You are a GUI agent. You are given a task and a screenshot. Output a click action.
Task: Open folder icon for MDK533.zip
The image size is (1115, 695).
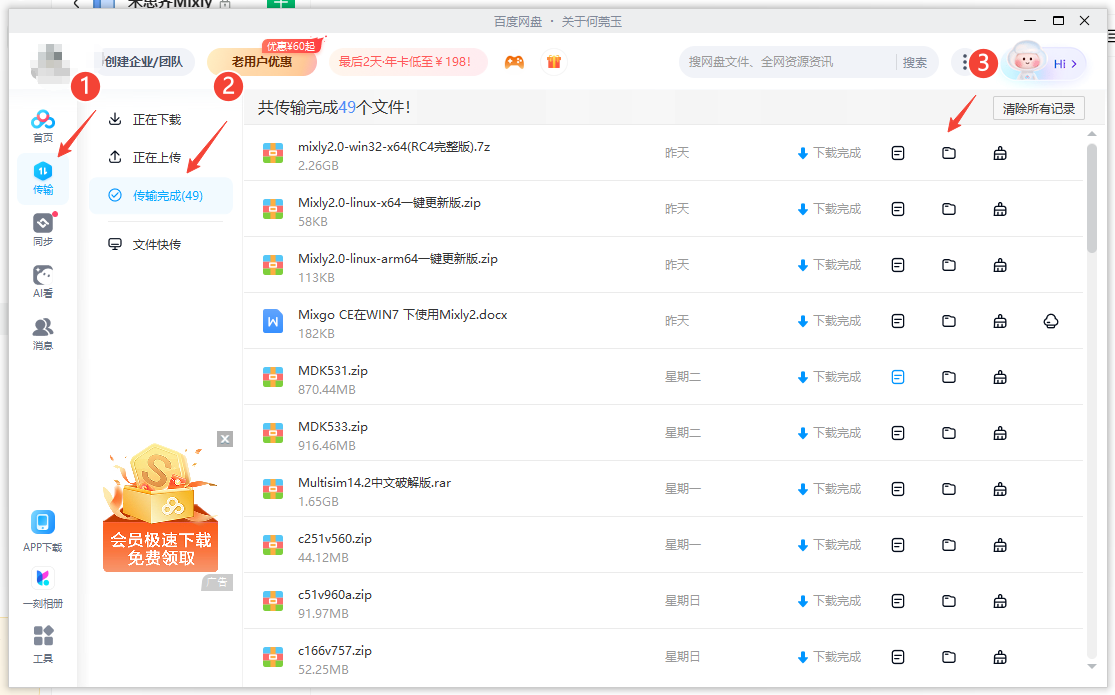(949, 433)
